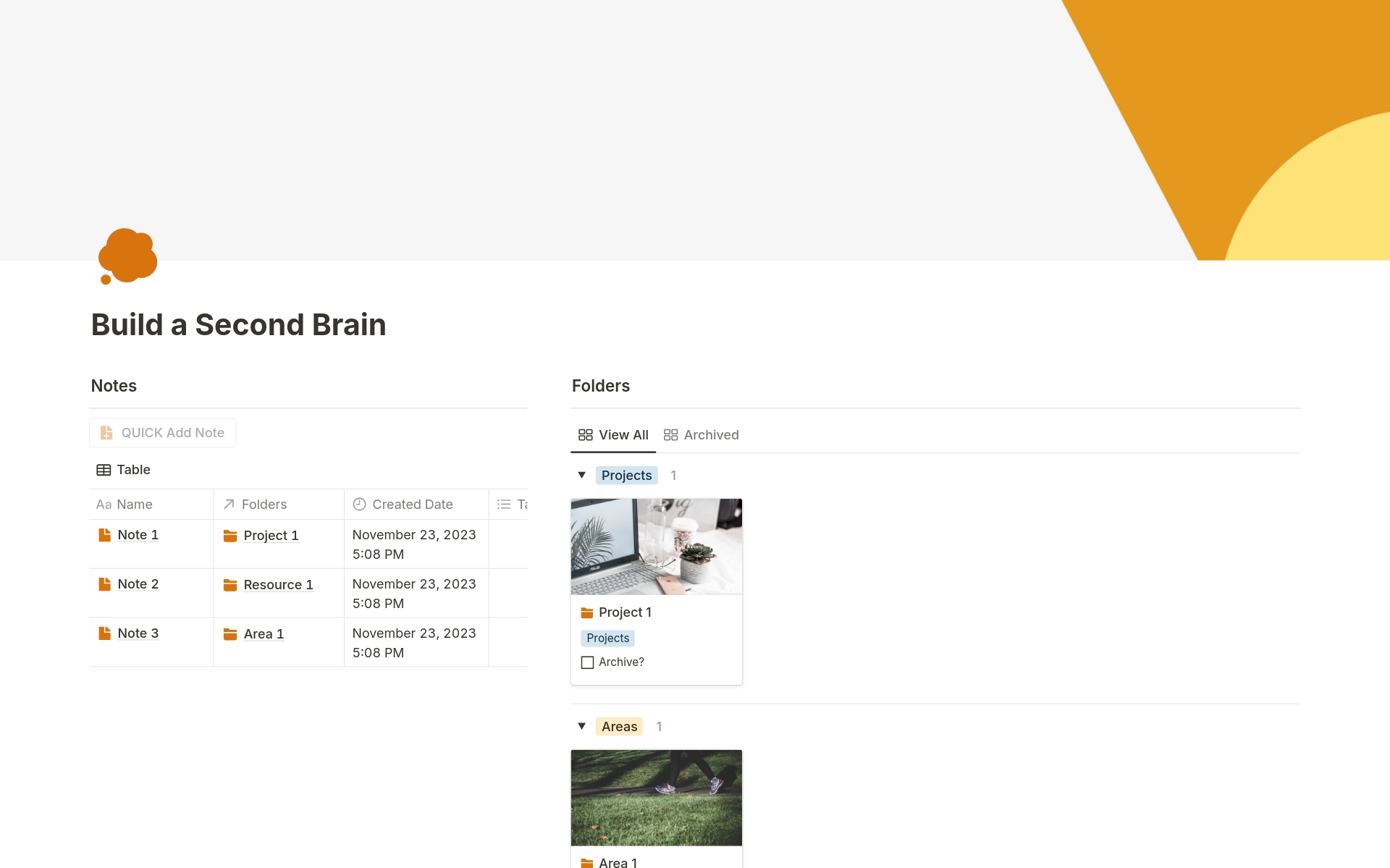
Task: Click the Projects group label tag
Action: click(x=626, y=476)
